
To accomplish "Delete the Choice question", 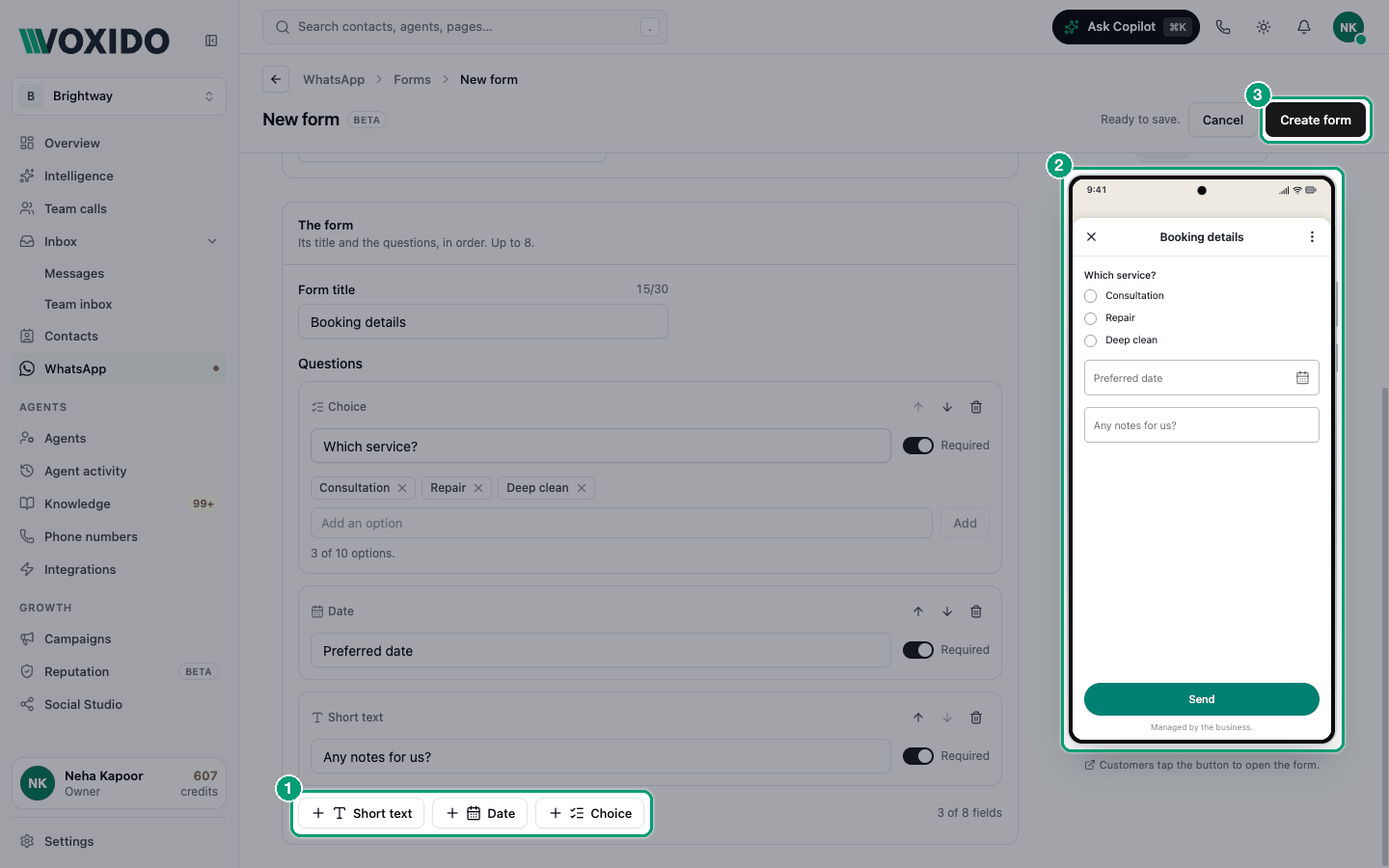I will point(976,407).
